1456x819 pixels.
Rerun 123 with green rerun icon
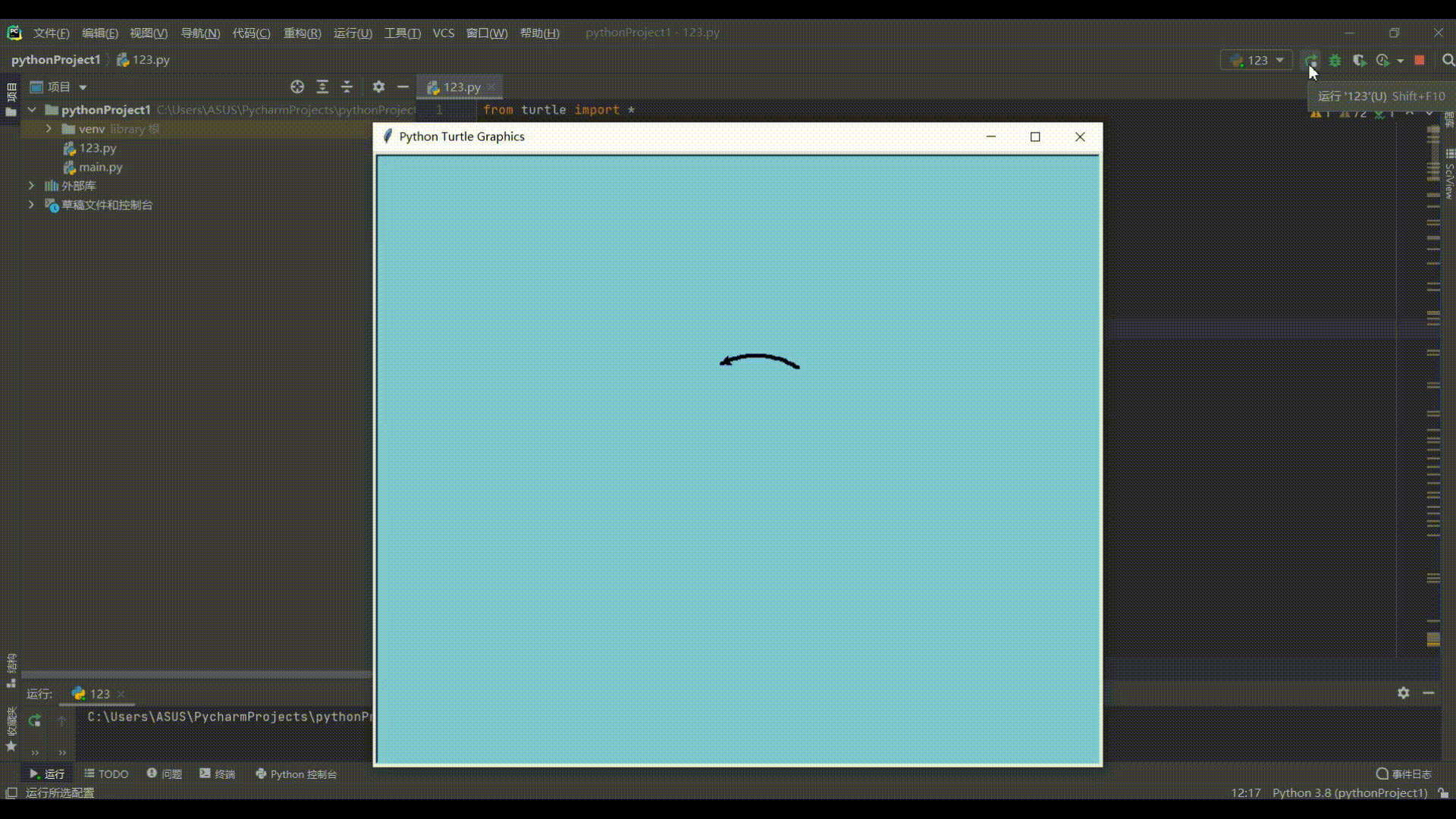pyautogui.click(x=34, y=720)
